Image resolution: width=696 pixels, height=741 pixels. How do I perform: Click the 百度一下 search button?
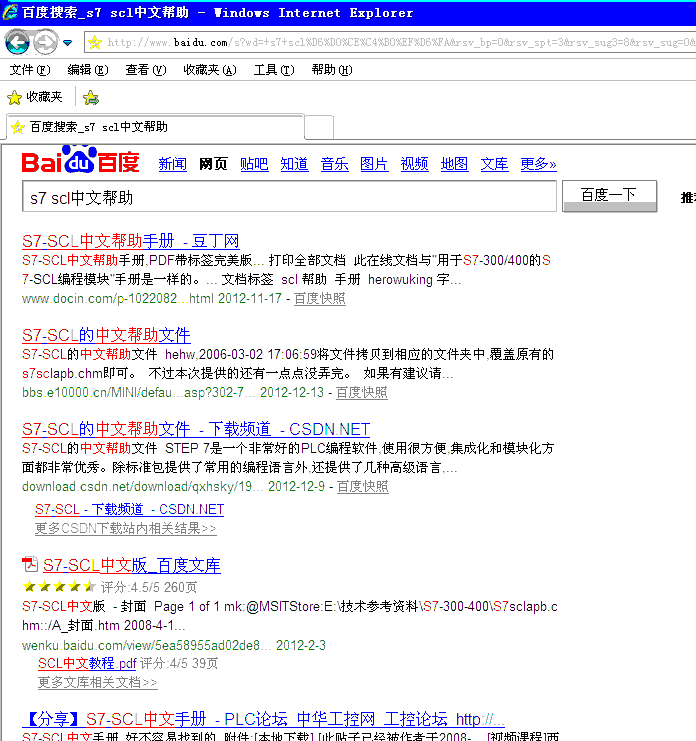tap(610, 196)
